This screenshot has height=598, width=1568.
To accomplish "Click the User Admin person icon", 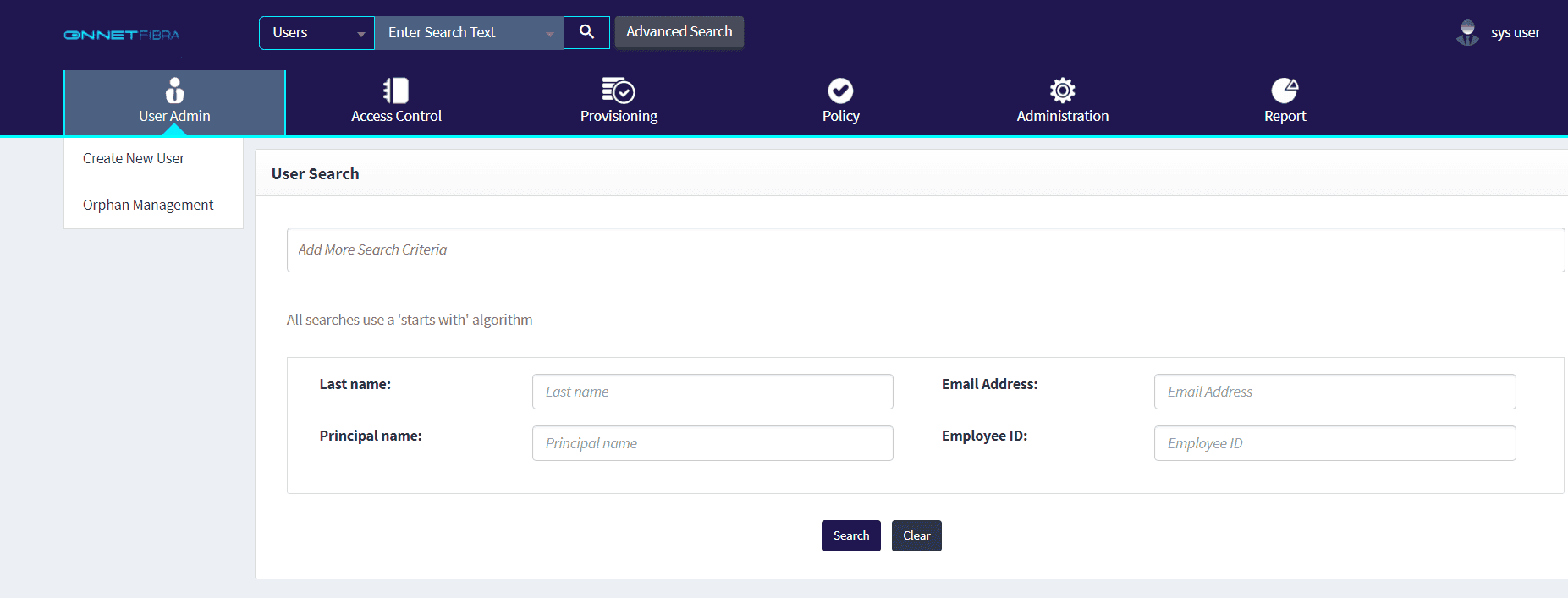I will (174, 90).
